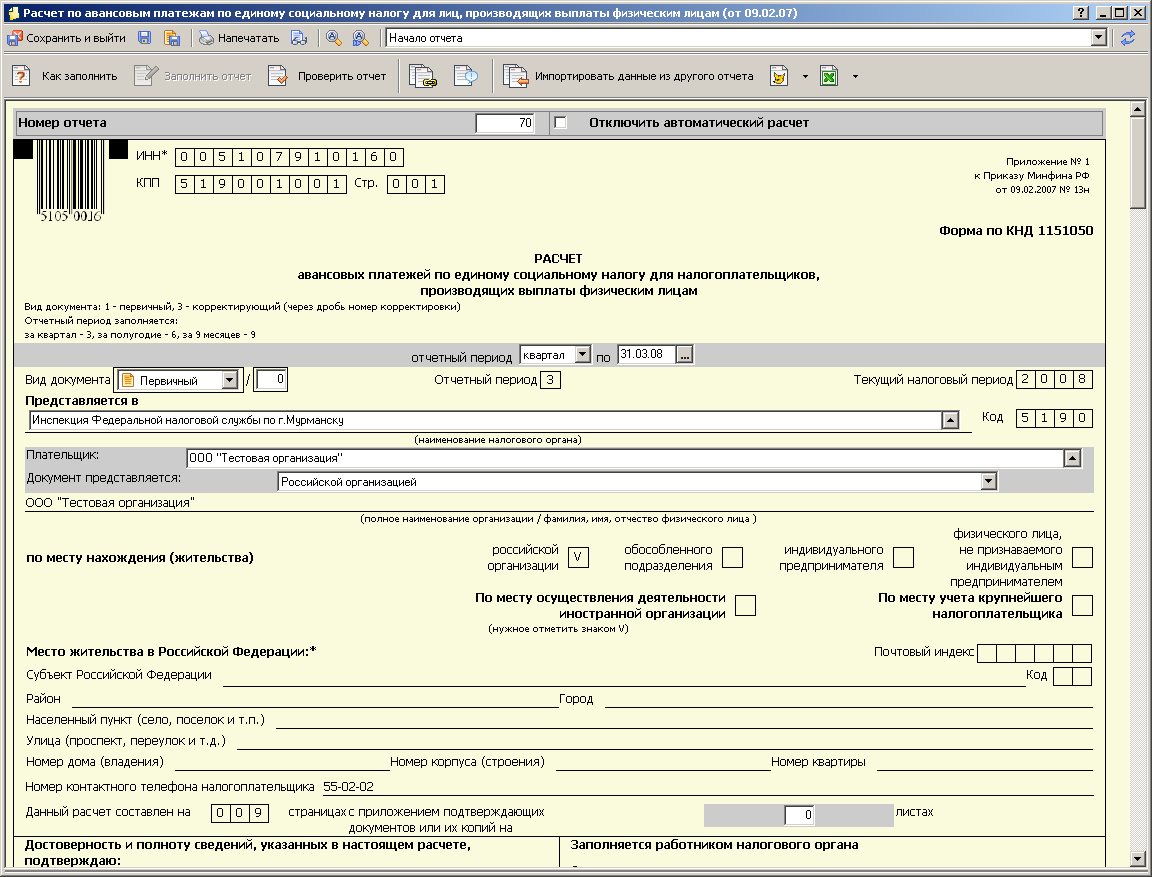
Task: Click the Код 5190 boxes
Action: (1054, 418)
